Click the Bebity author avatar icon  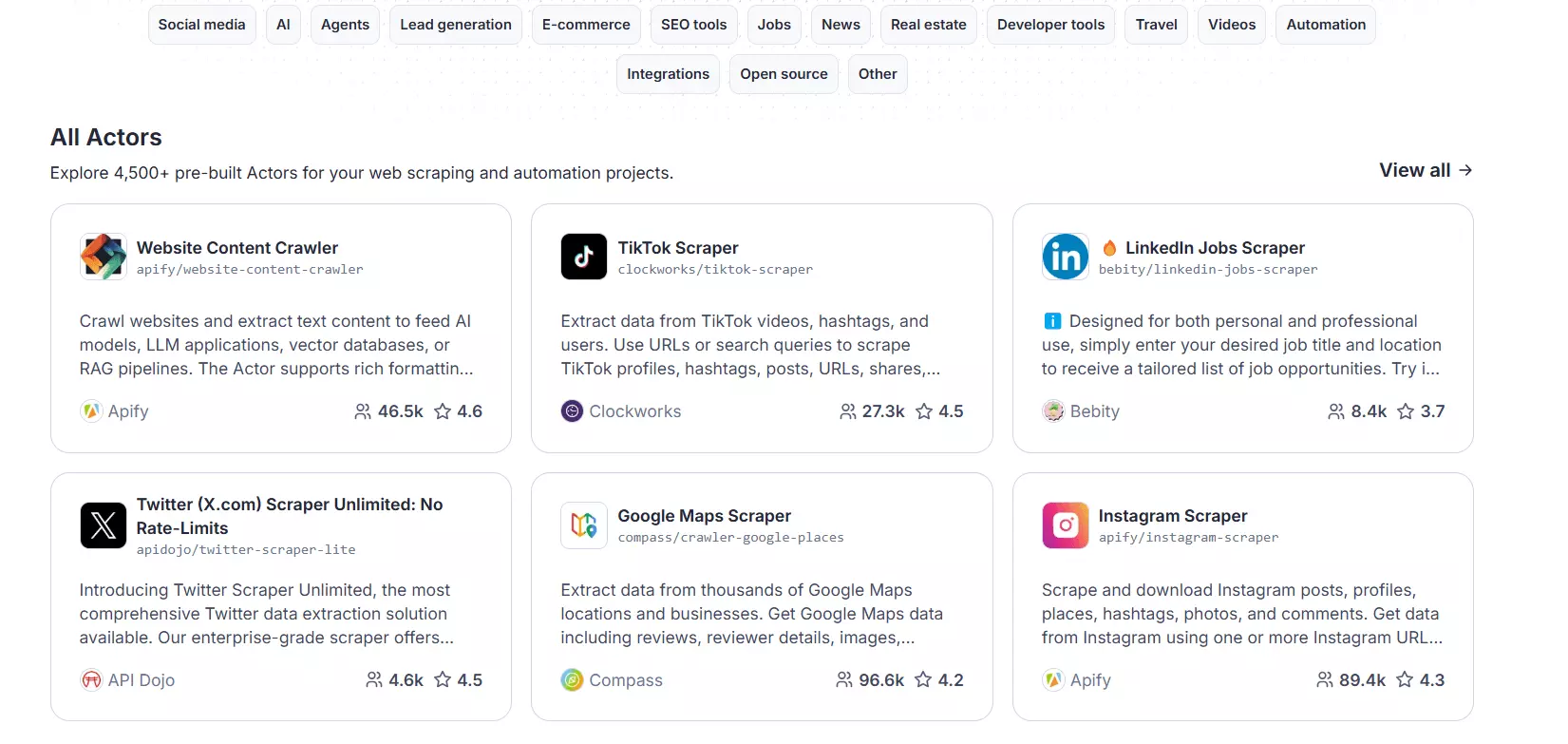[1053, 411]
